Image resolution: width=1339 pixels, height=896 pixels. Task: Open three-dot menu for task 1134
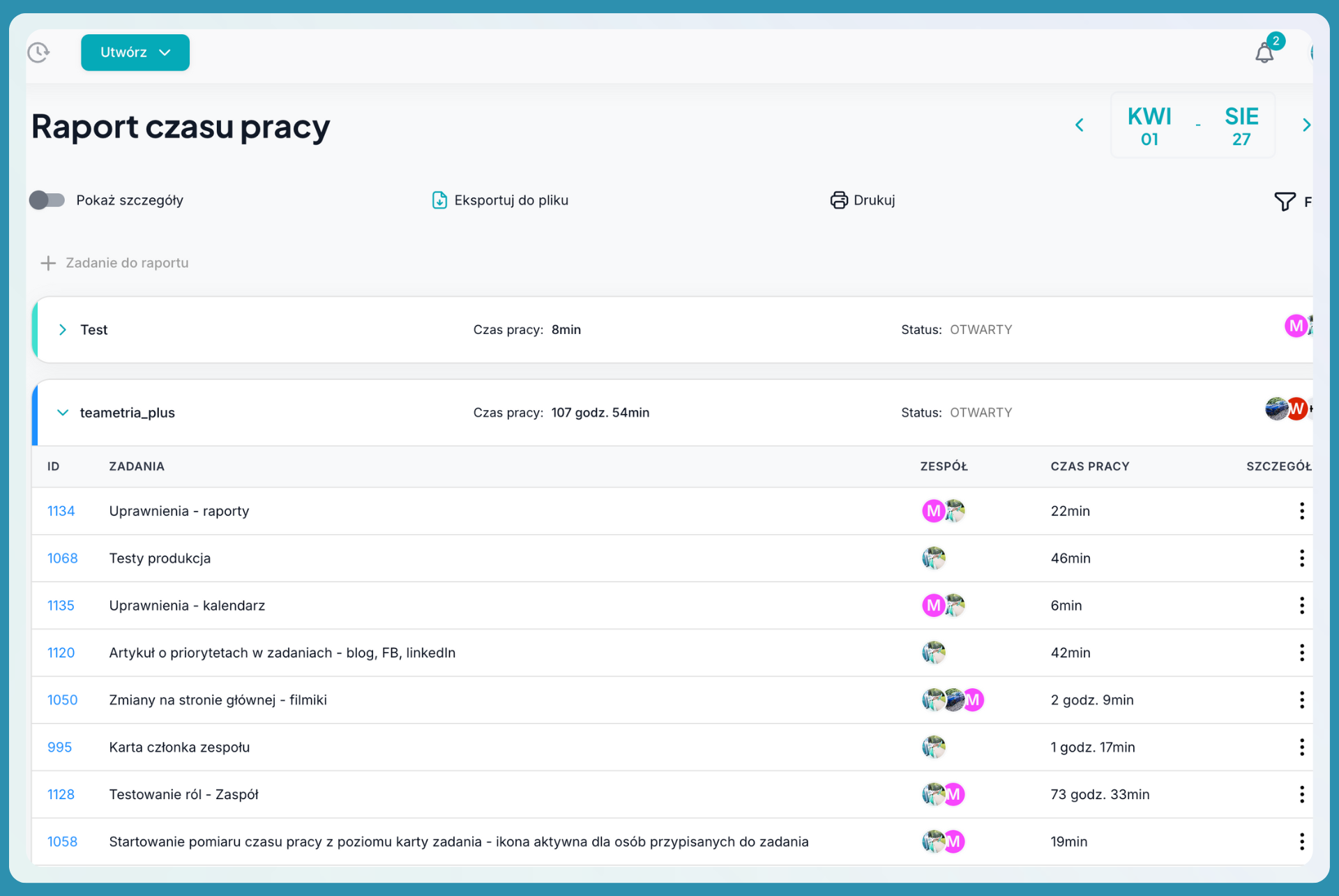[1301, 511]
